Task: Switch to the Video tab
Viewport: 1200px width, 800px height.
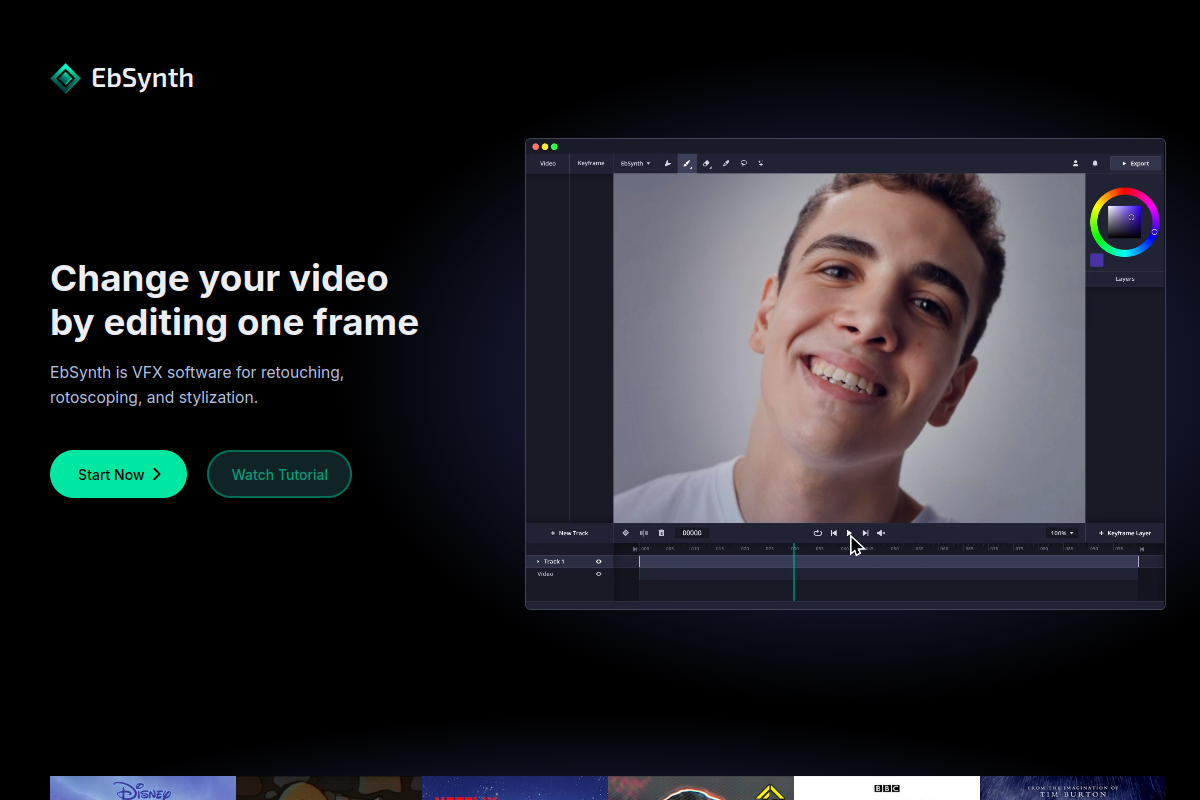Action: click(x=548, y=163)
